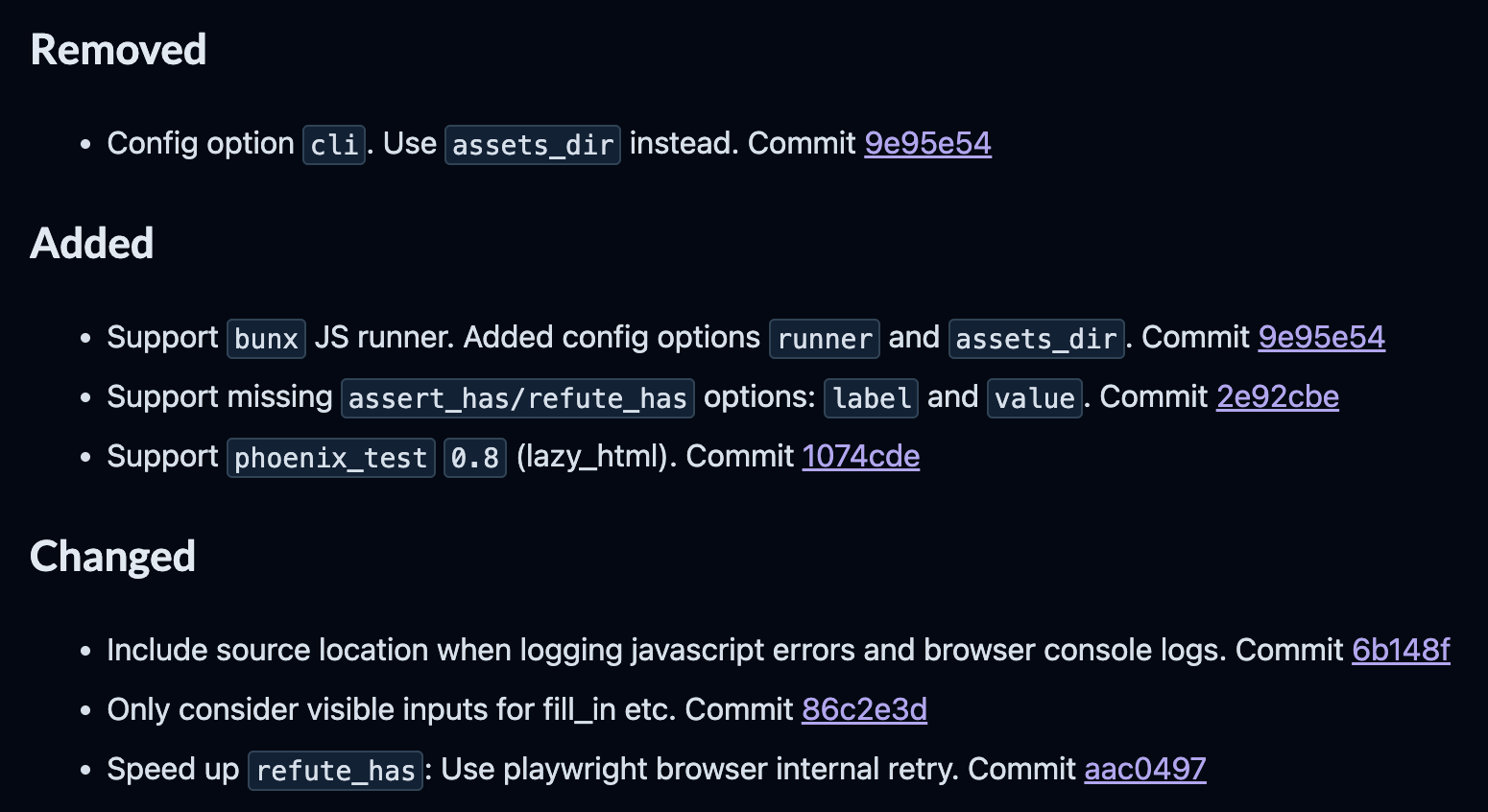Open commit 9e95e54 link in Added section
Viewport: 1488px width, 812px height.
point(1321,337)
